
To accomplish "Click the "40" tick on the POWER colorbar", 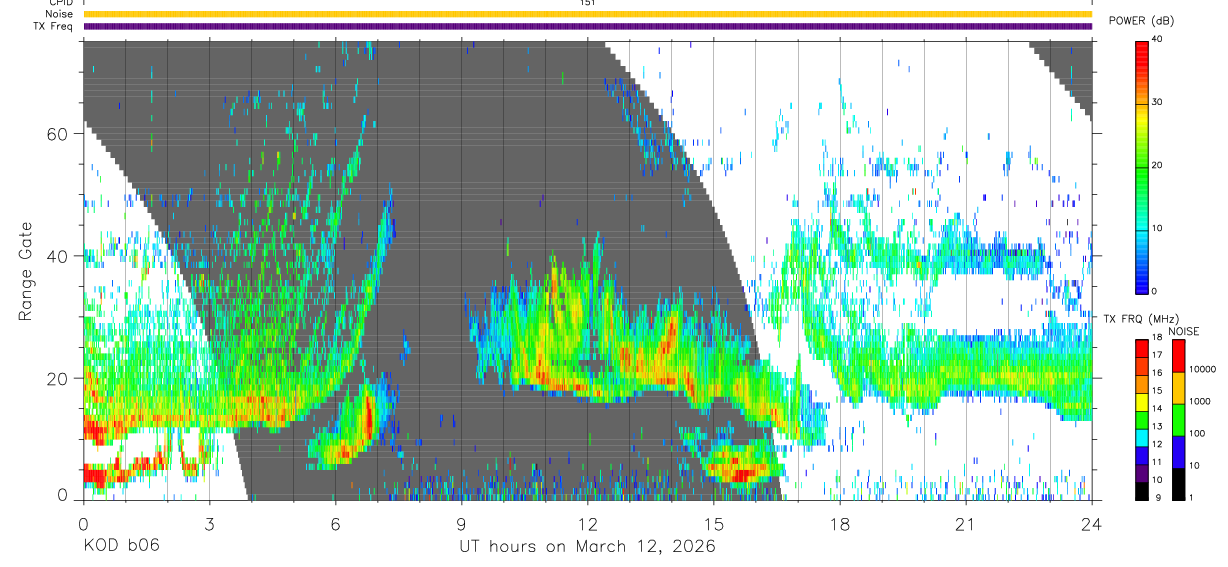I will (x=1157, y=39).
